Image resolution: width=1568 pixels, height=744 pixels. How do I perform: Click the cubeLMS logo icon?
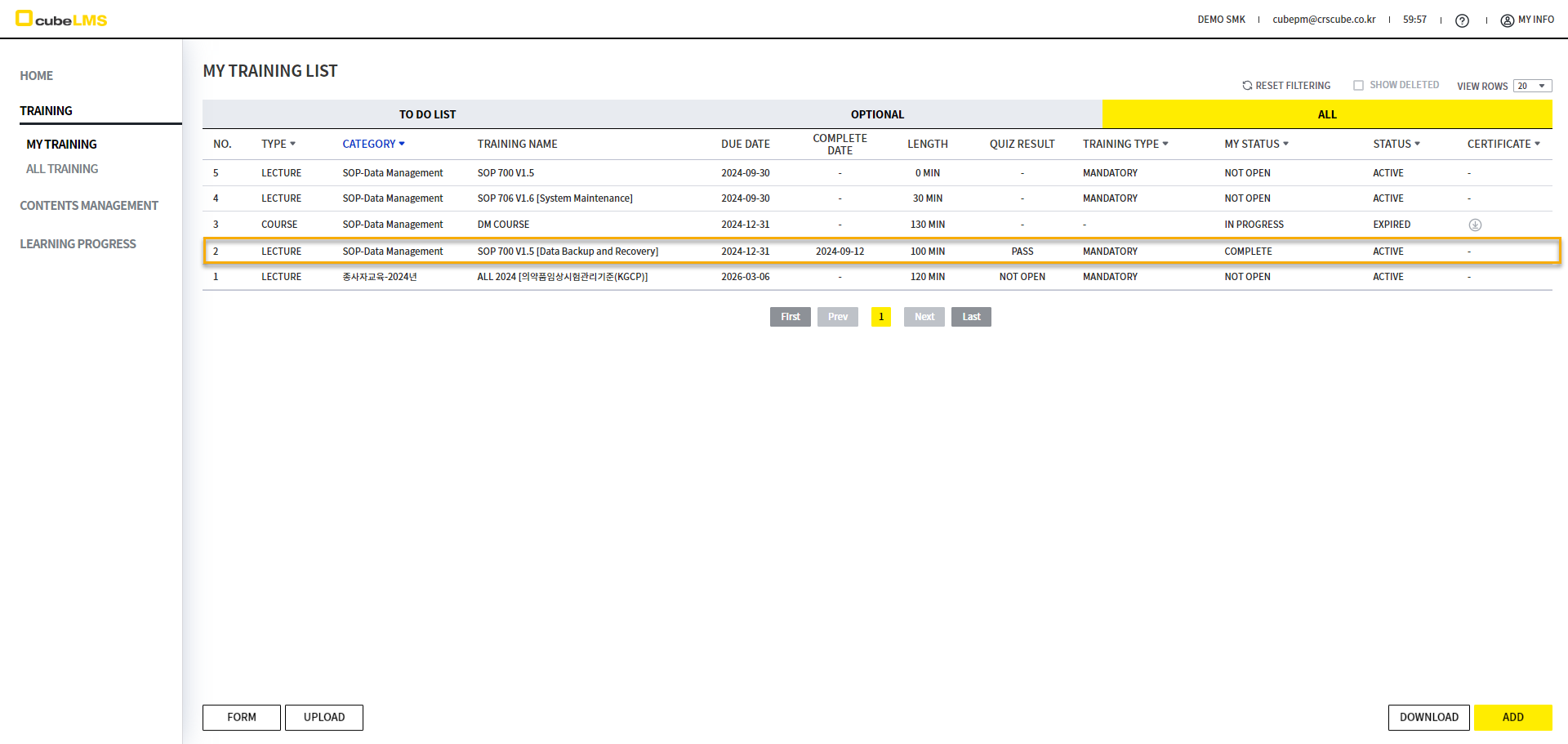tap(24, 18)
